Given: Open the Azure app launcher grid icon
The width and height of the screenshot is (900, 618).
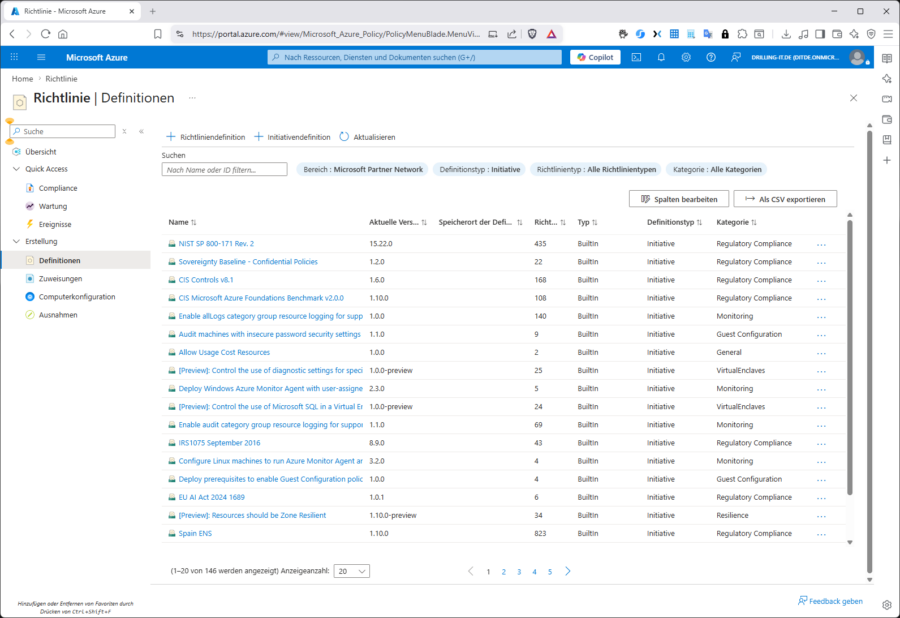Looking at the screenshot, I should (14, 57).
